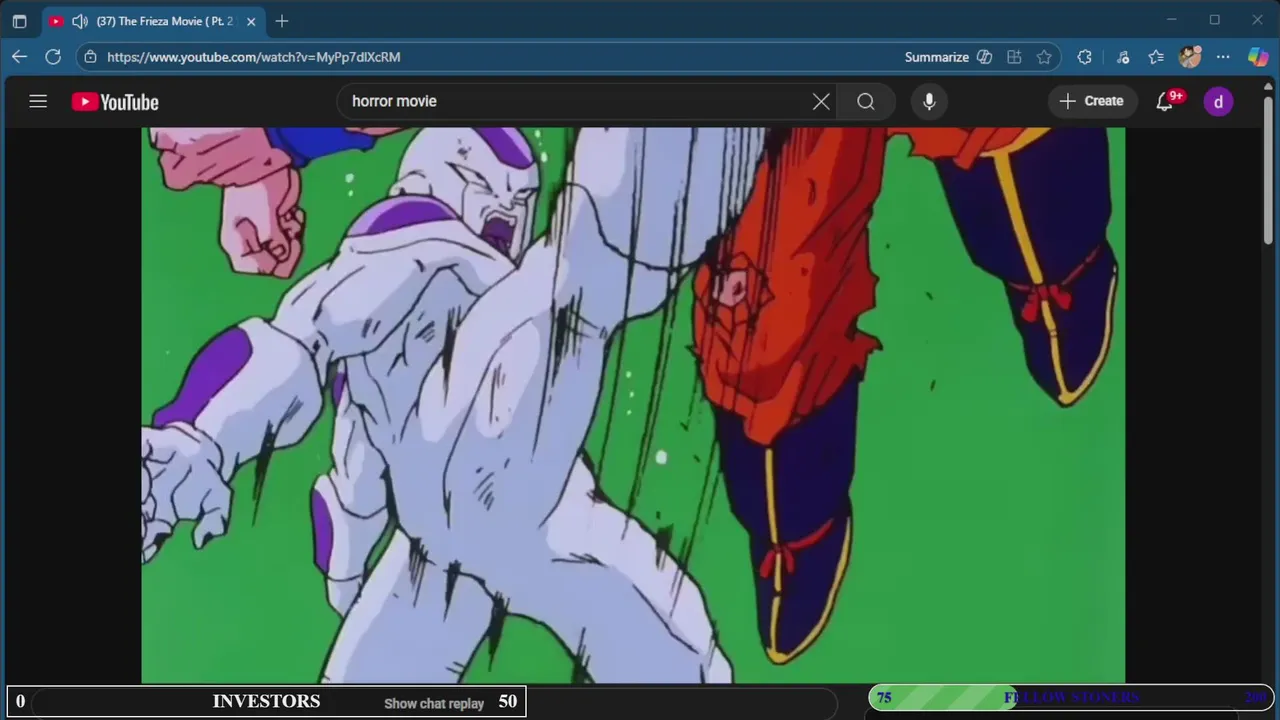Go back to previous page
The image size is (1280, 720).
click(19, 57)
